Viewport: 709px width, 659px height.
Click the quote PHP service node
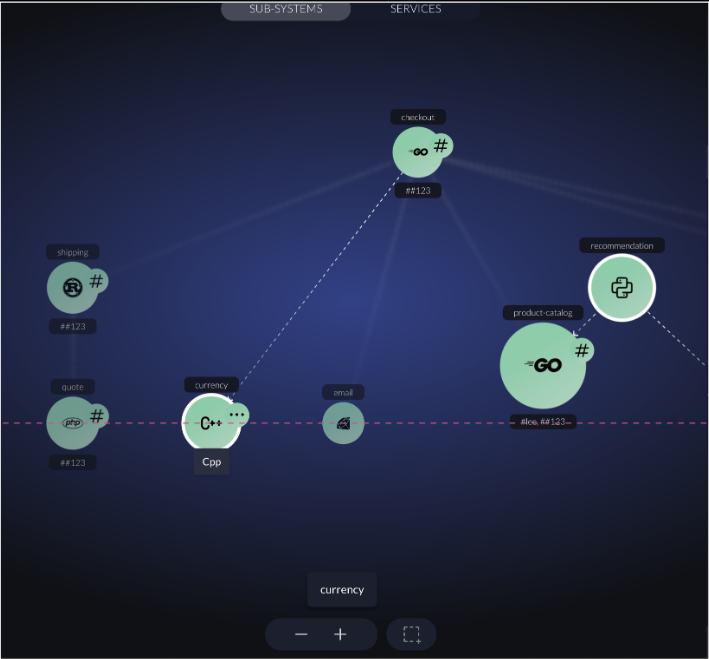pyautogui.click(x=71, y=423)
